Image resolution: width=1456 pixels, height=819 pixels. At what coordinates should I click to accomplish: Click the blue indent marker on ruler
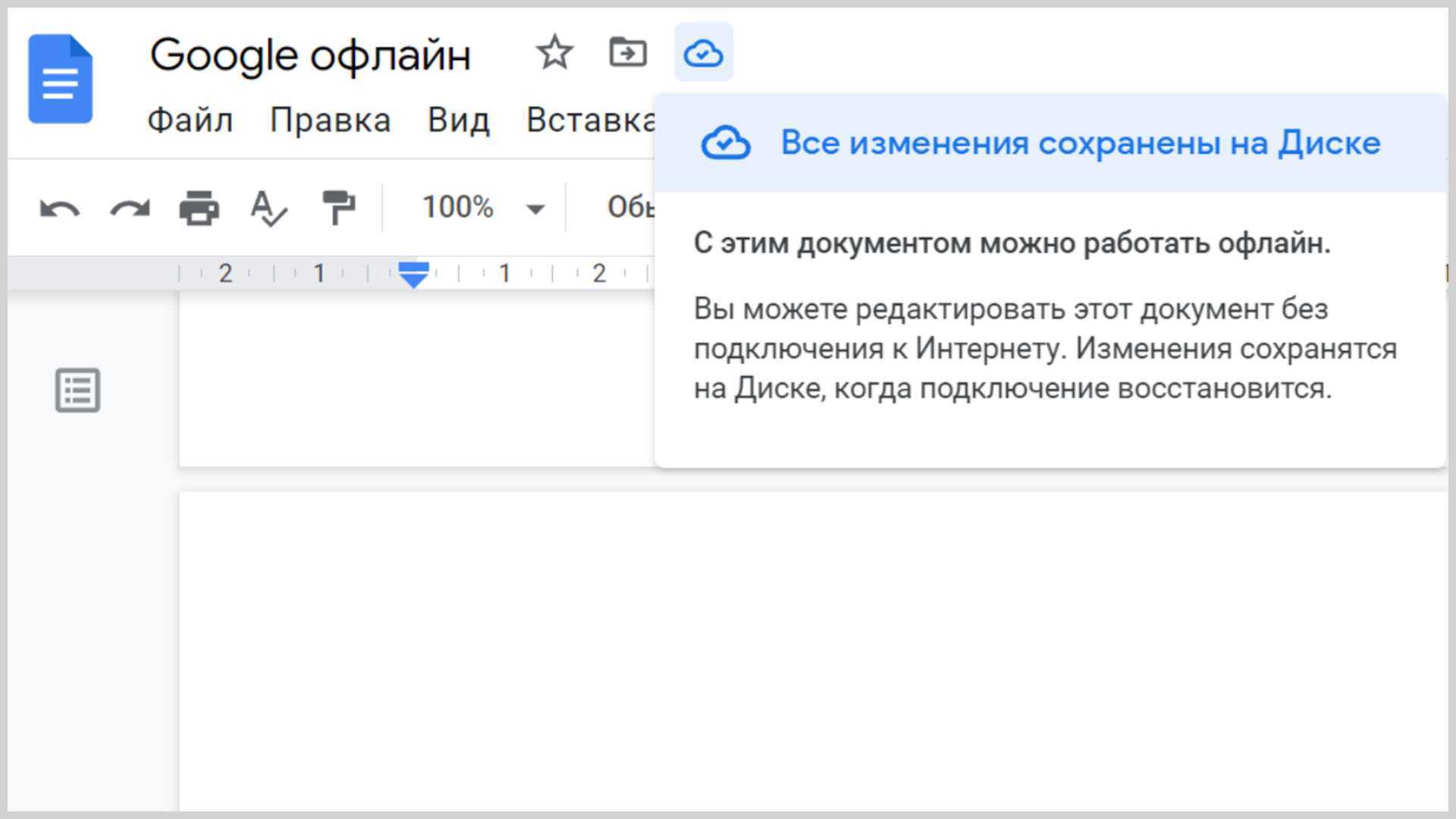[x=413, y=275]
